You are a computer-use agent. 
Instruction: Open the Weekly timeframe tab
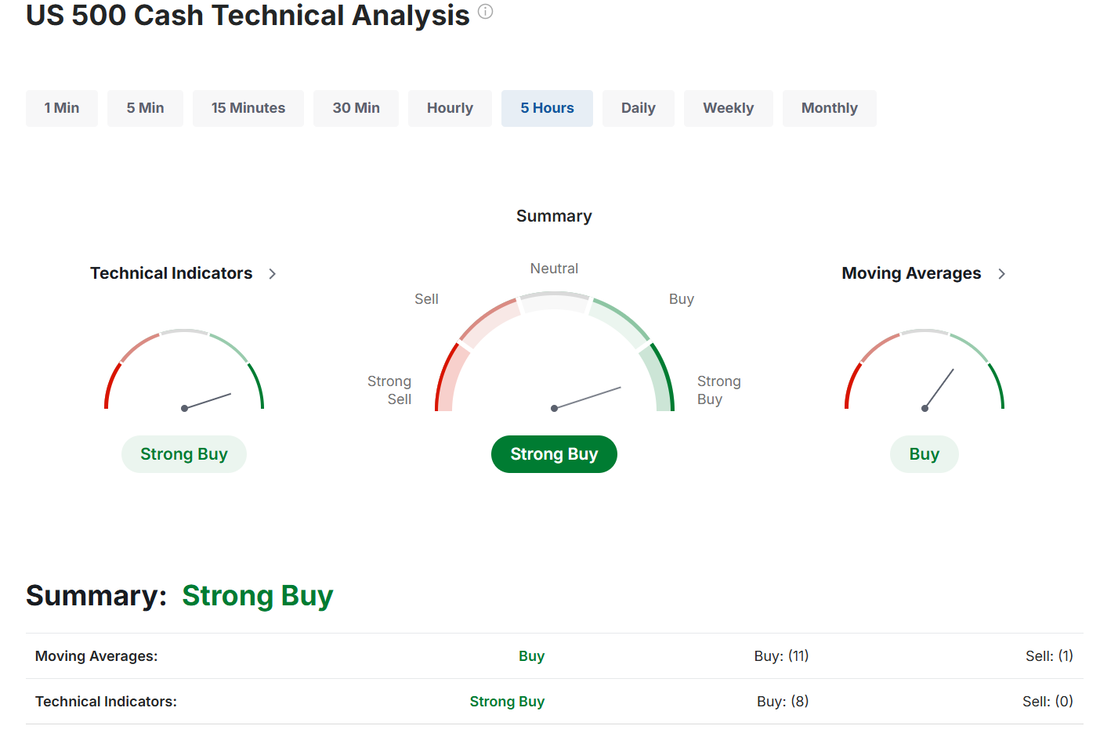coord(728,108)
